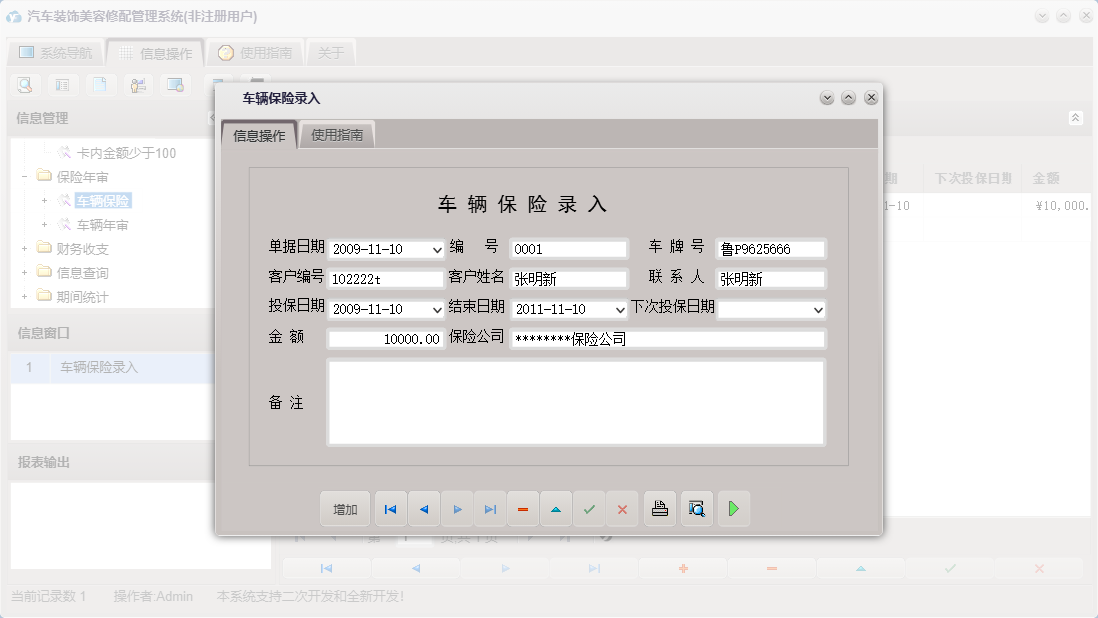The width and height of the screenshot is (1098, 618).
Task: Click inside the 备注 remarks text area
Action: 575,403
